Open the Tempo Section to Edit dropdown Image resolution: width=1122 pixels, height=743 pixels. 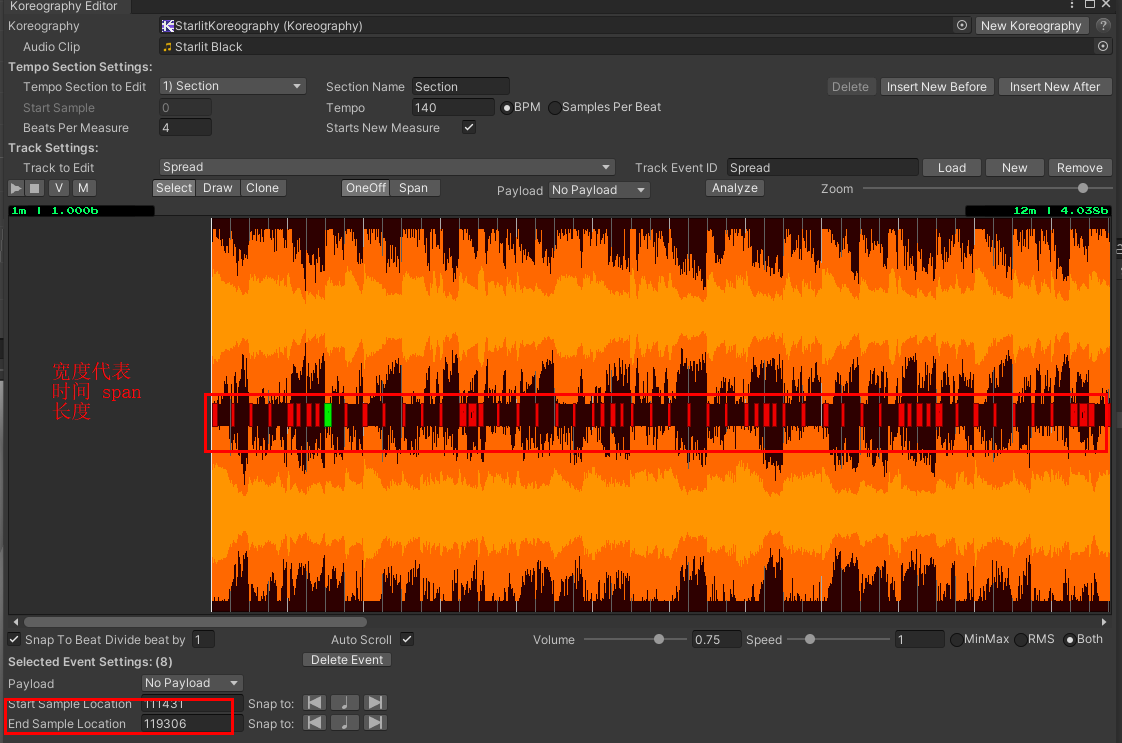(x=233, y=86)
